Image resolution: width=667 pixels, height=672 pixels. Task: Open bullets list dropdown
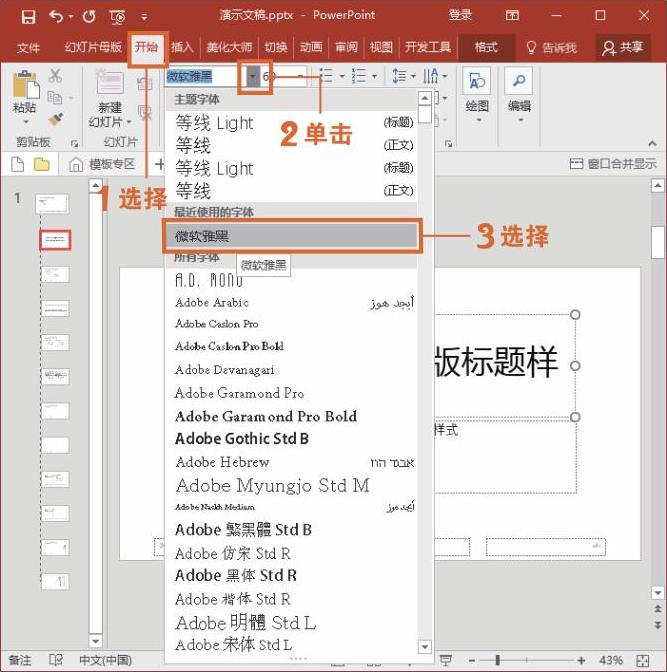point(342,76)
